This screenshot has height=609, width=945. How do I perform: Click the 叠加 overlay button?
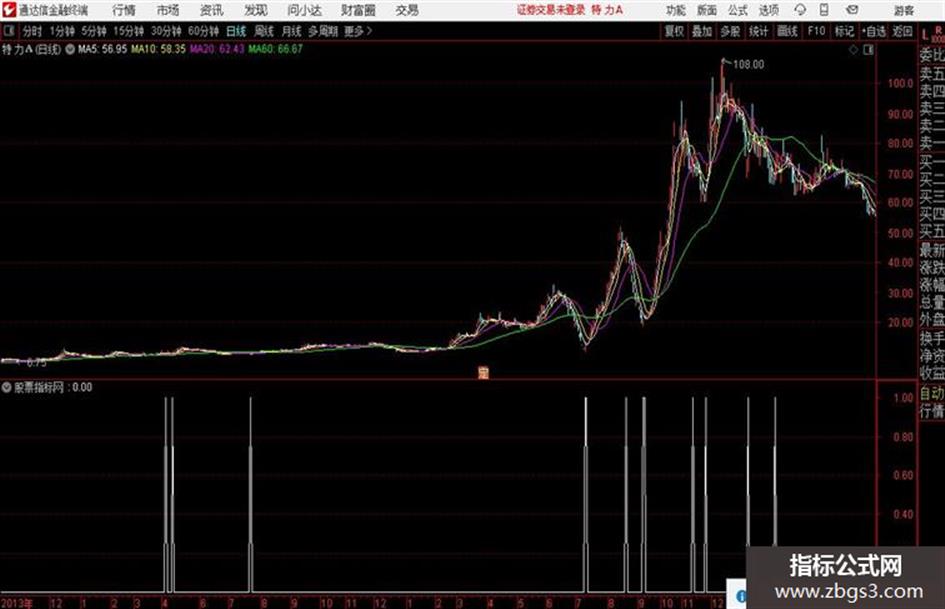[x=702, y=31]
